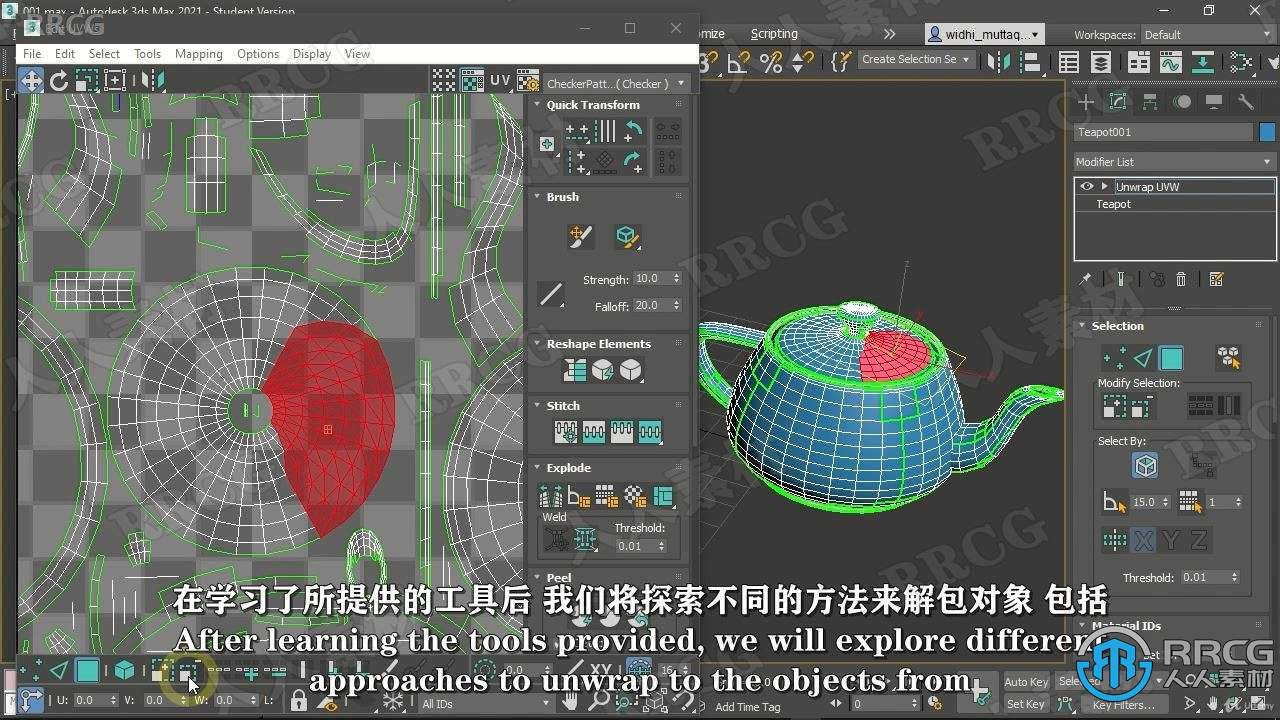
Task: Open the widhi_muttaq user account dropdown
Action: [983, 35]
